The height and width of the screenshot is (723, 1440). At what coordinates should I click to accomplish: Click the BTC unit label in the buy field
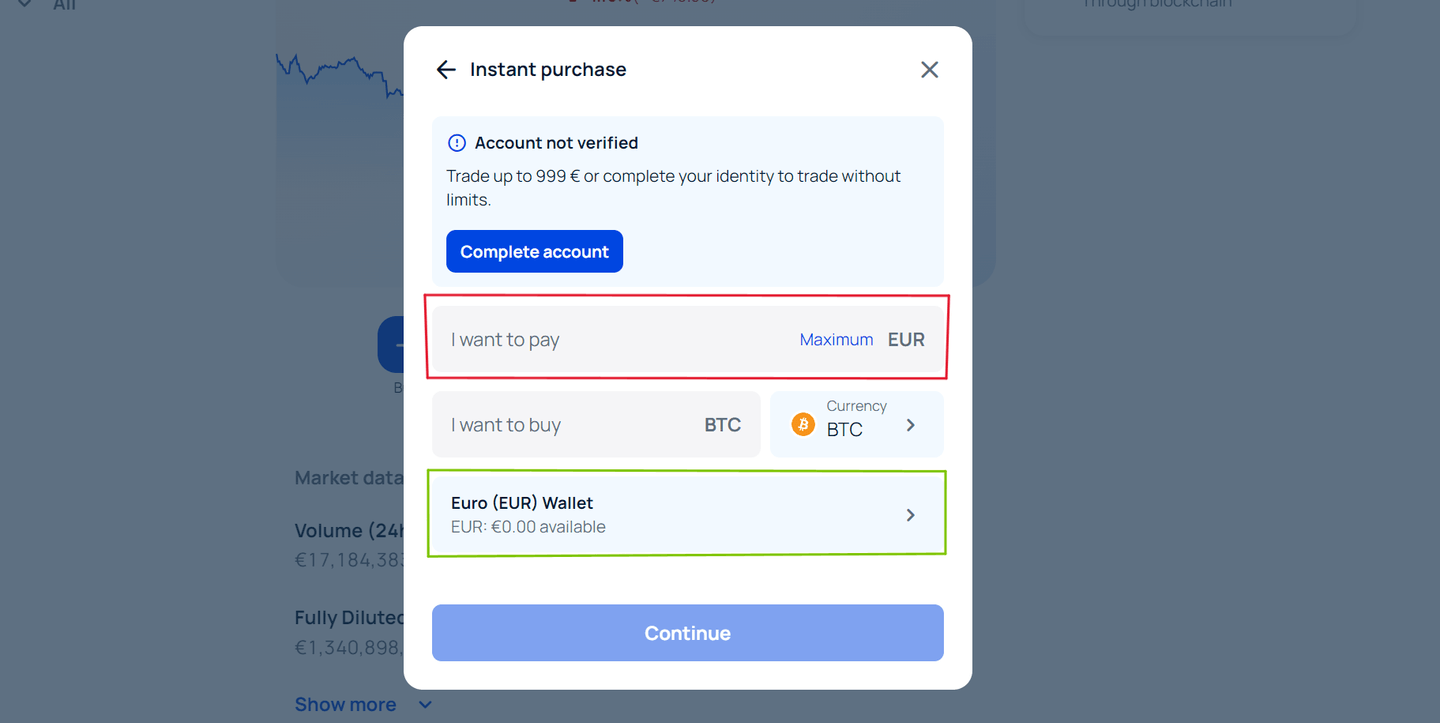722,425
